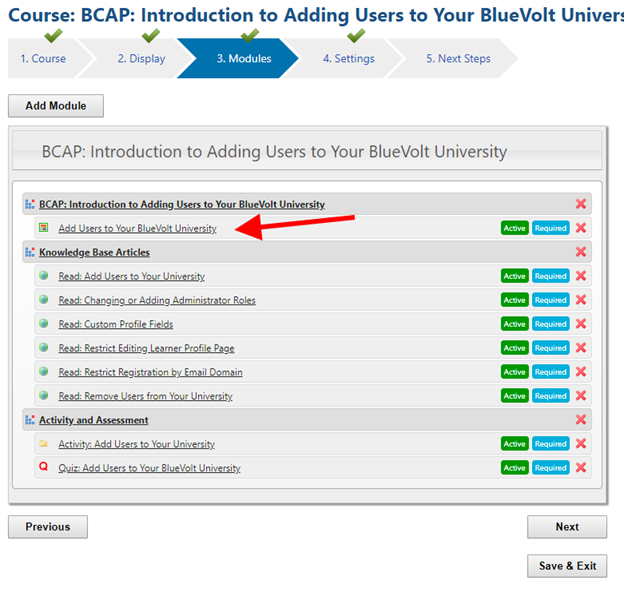Go to step 4. Settings
624x604 pixels.
349,58
